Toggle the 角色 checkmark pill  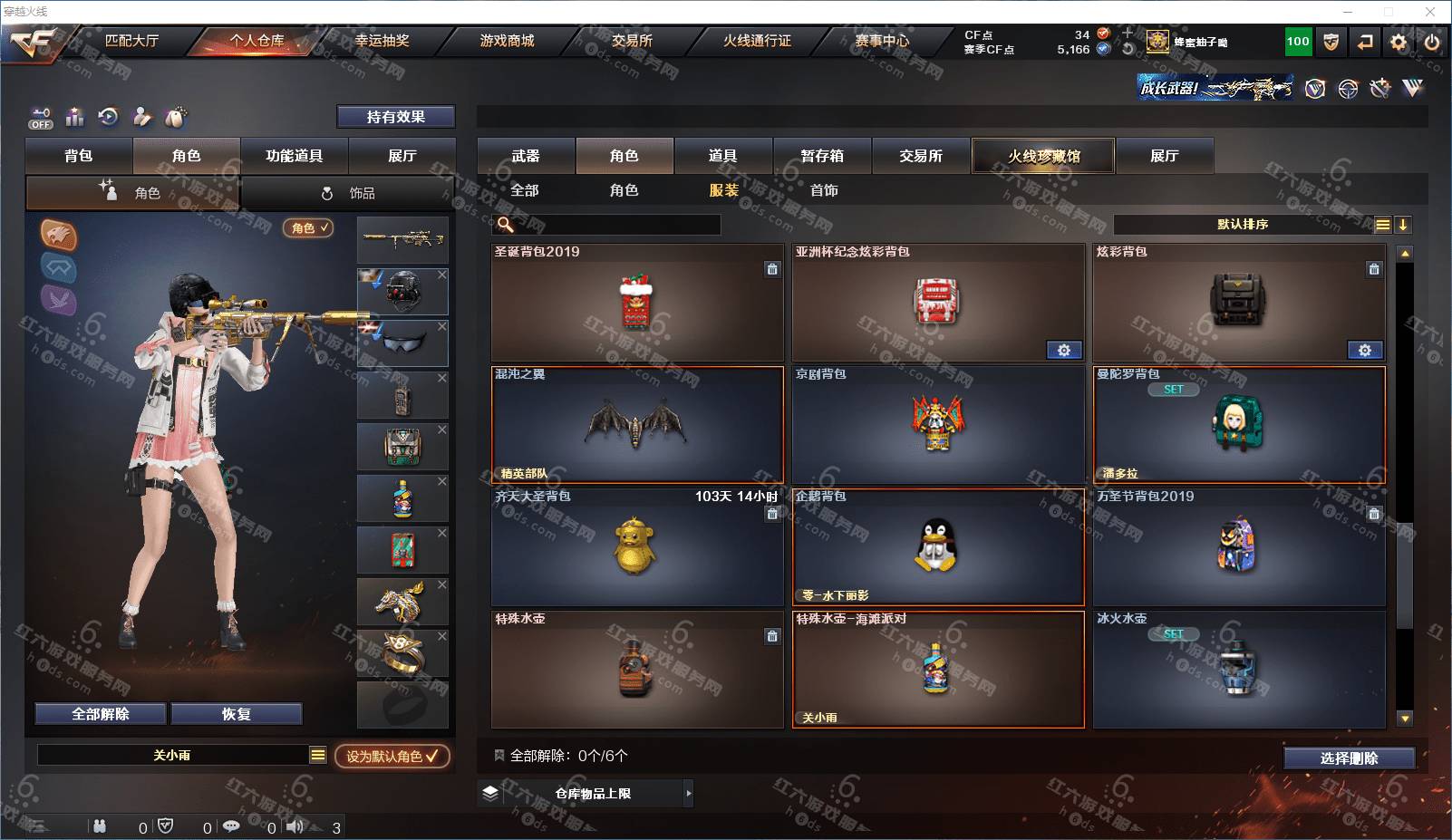(308, 227)
